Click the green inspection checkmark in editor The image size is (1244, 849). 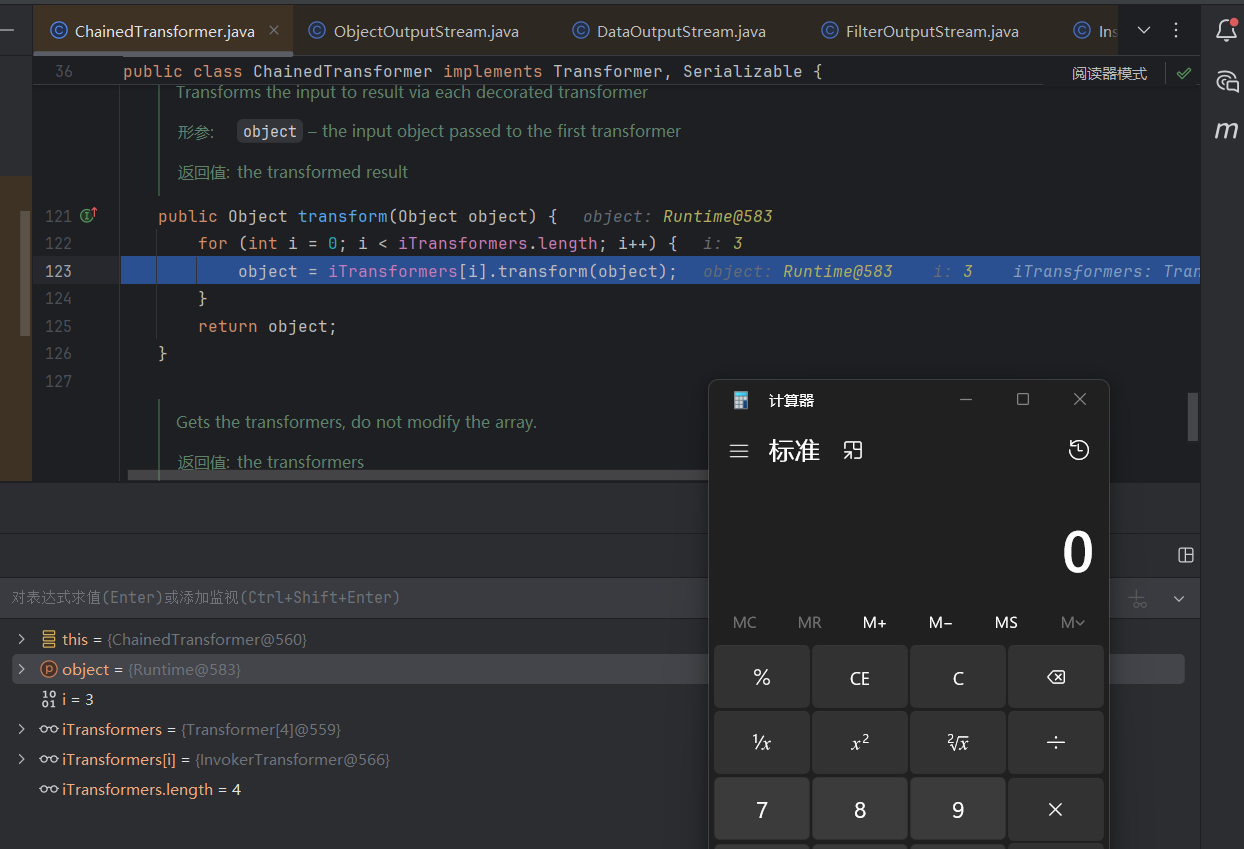(x=1184, y=73)
